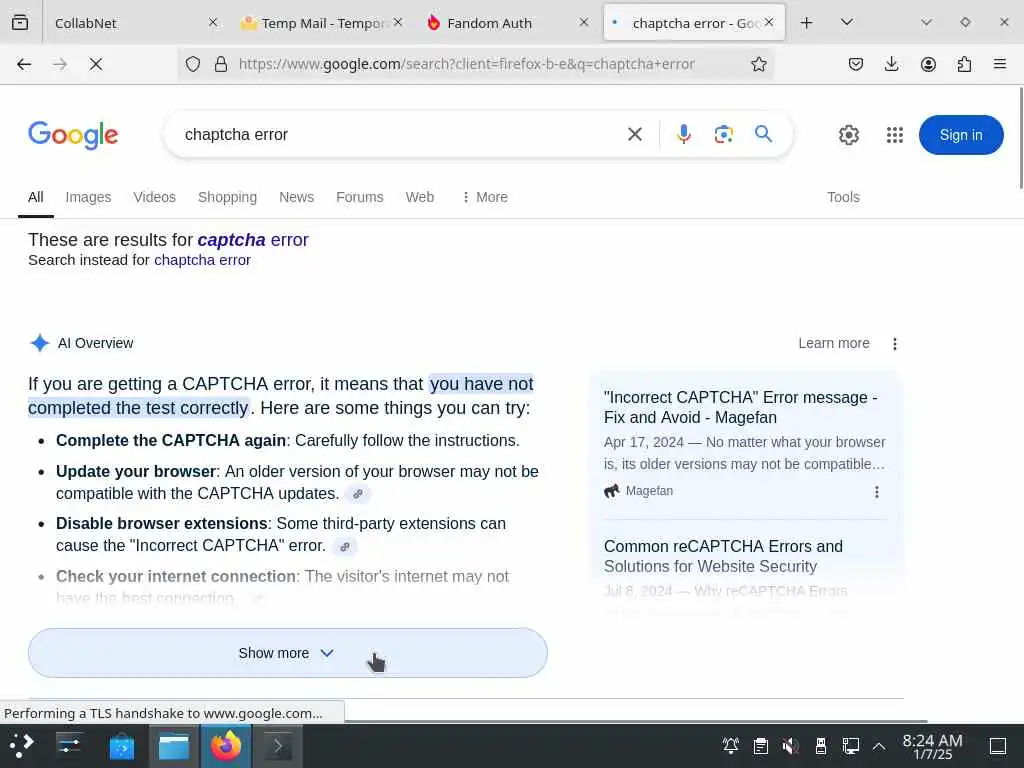Select the Forums results tab
1024x768 pixels.
[359, 197]
